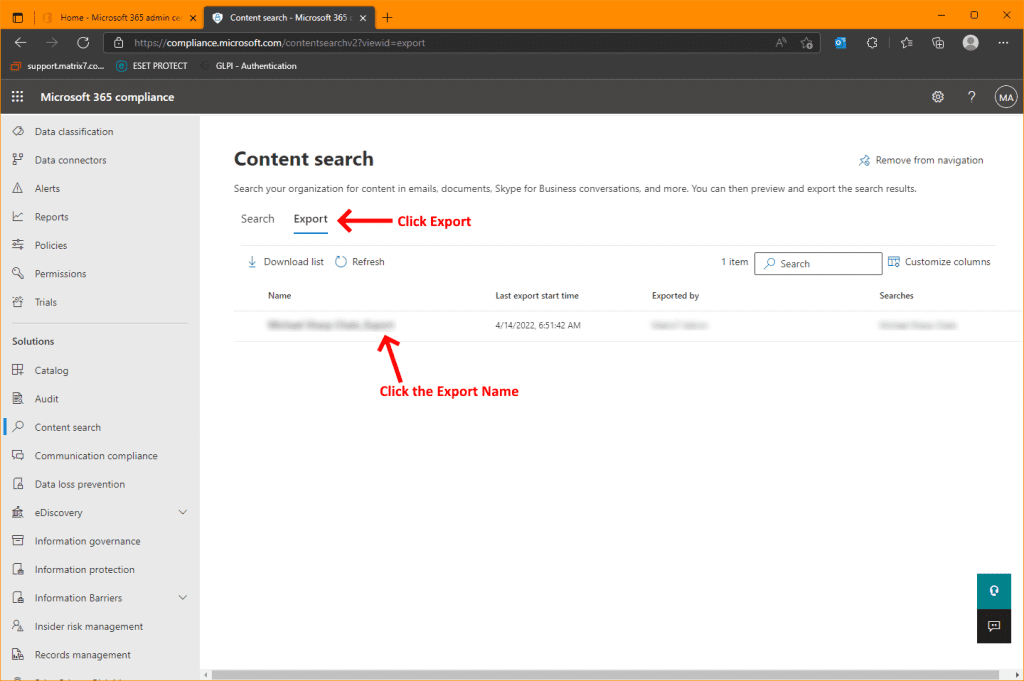Click Download list button
This screenshot has height=681, width=1024.
(x=285, y=262)
